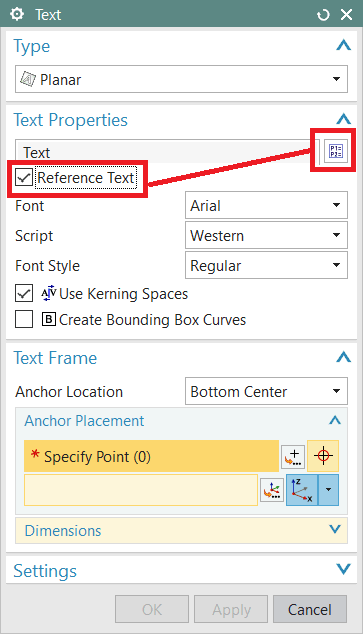Image resolution: width=363 pixels, height=634 pixels.
Task: Click the empty orientation selection field
Action: (141, 490)
